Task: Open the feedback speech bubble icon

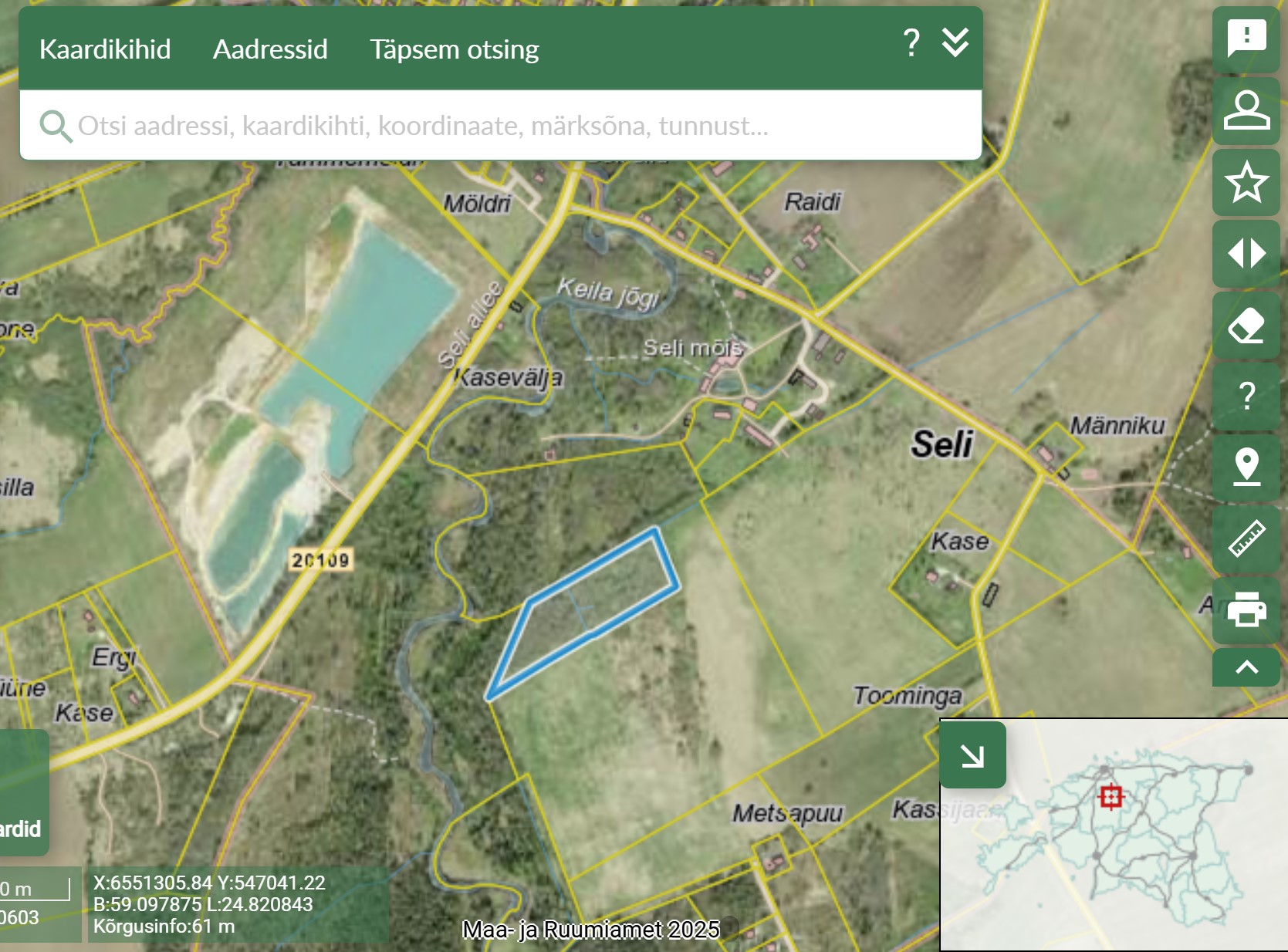Action: [1246, 39]
